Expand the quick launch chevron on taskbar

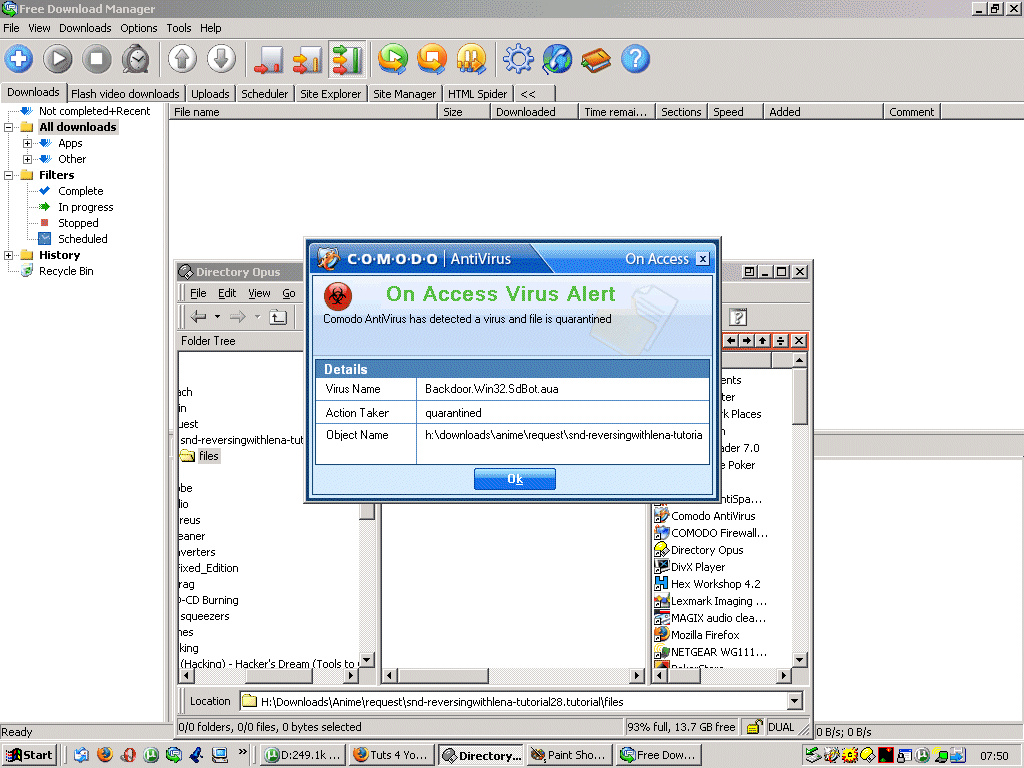pyautogui.click(x=243, y=752)
